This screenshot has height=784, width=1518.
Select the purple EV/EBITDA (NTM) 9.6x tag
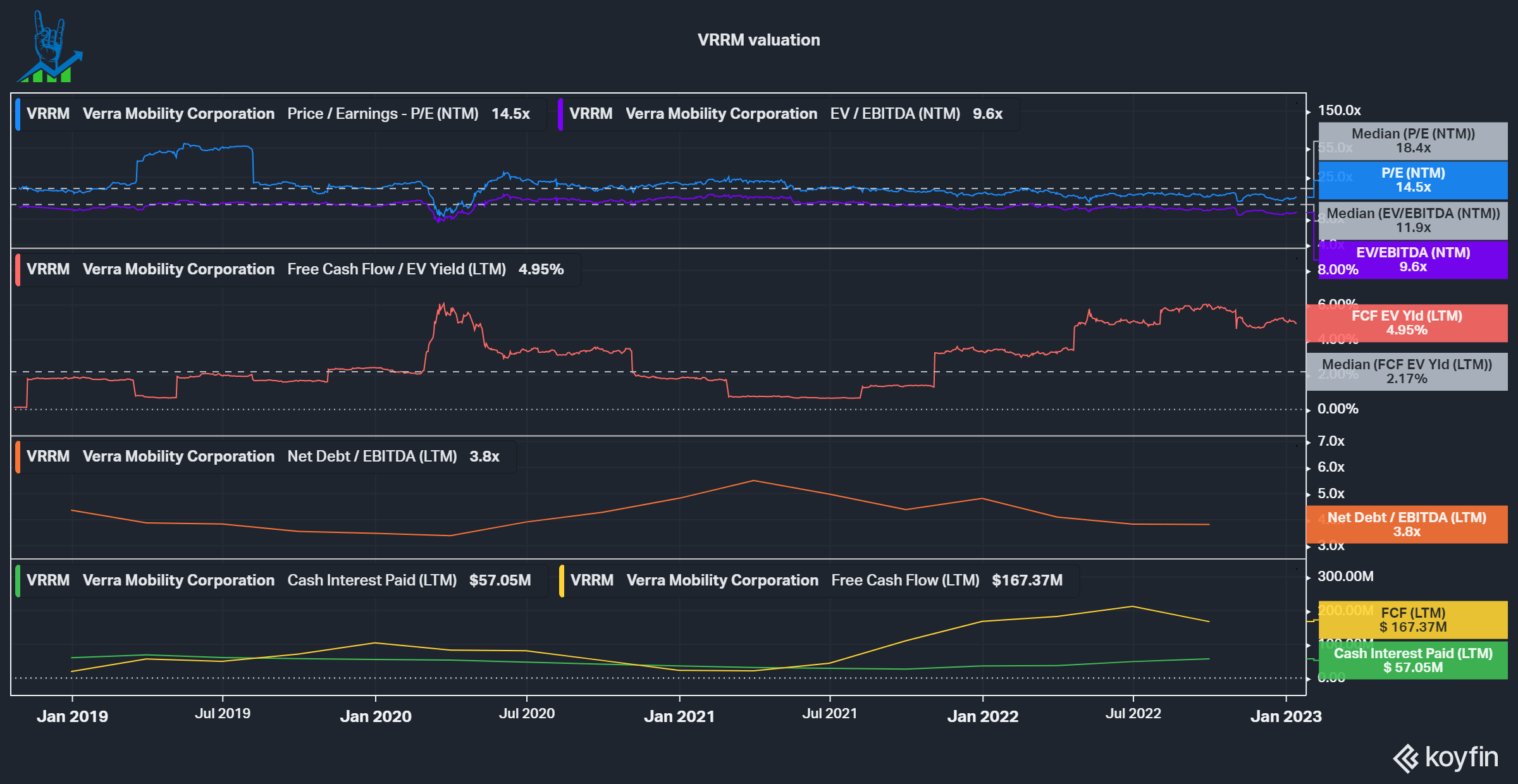pyautogui.click(x=1412, y=260)
